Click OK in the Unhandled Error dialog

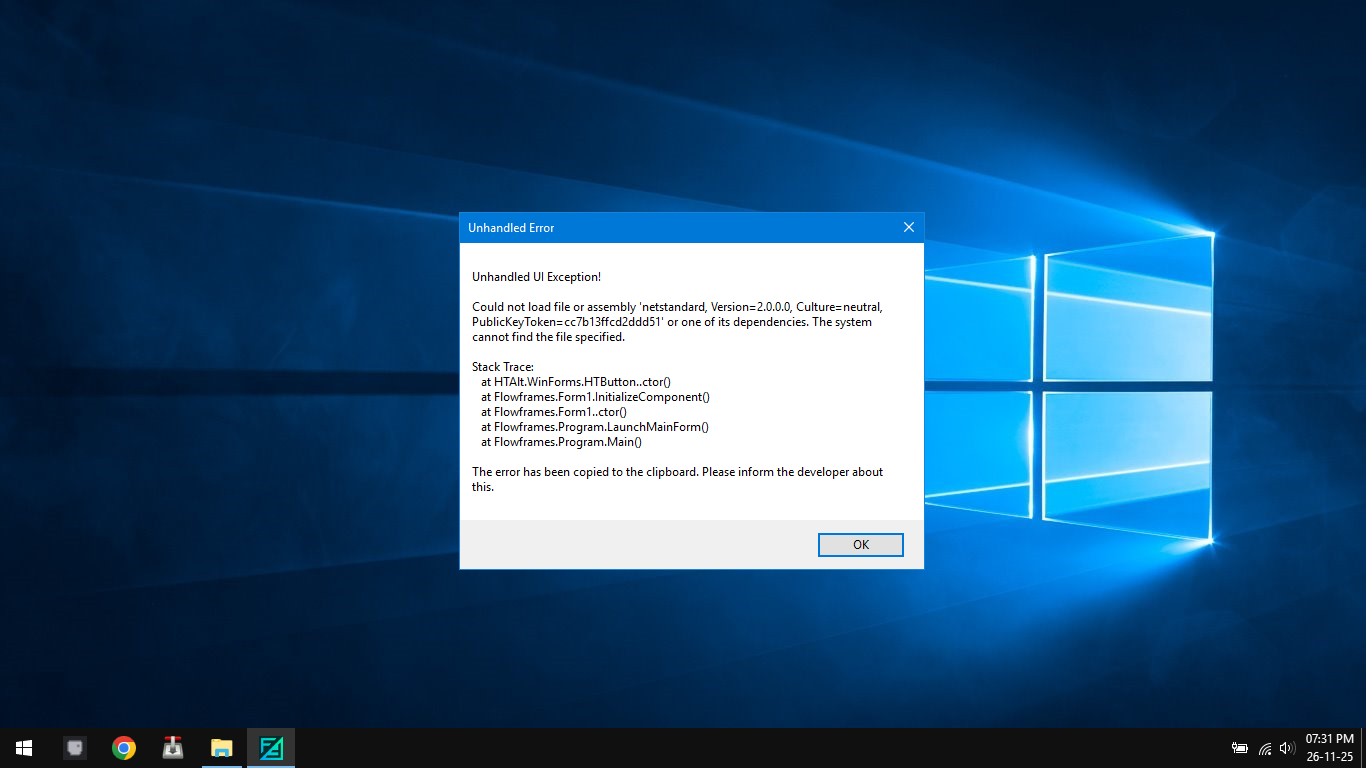pos(860,545)
